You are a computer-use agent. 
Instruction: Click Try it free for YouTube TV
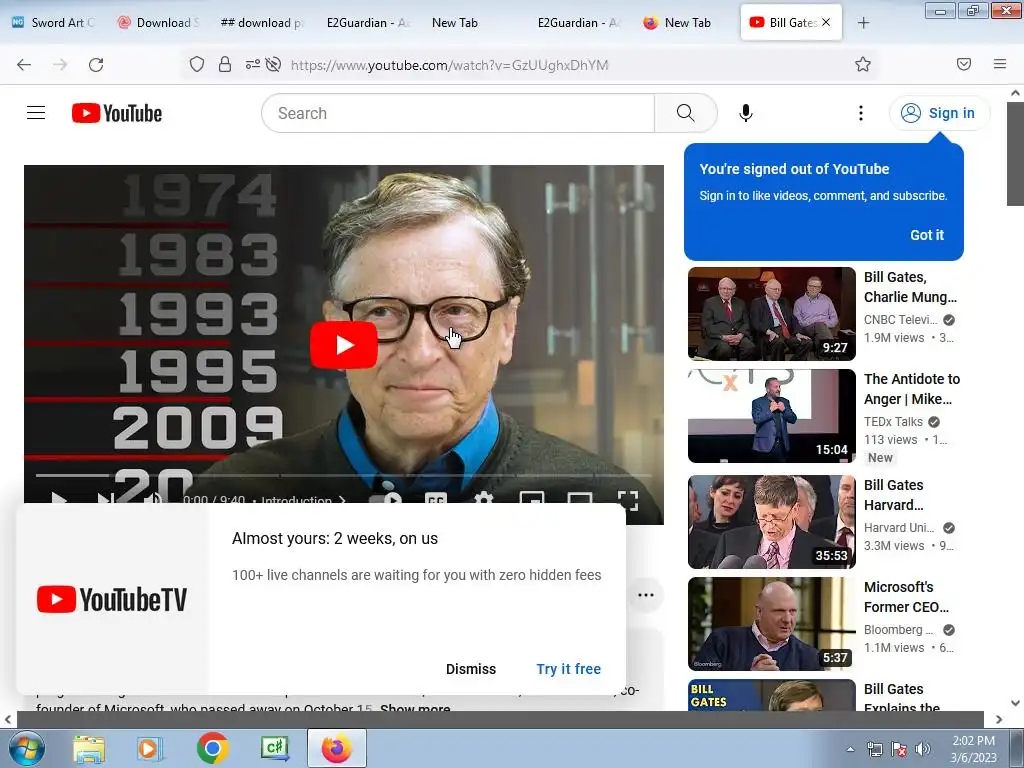pos(568,669)
